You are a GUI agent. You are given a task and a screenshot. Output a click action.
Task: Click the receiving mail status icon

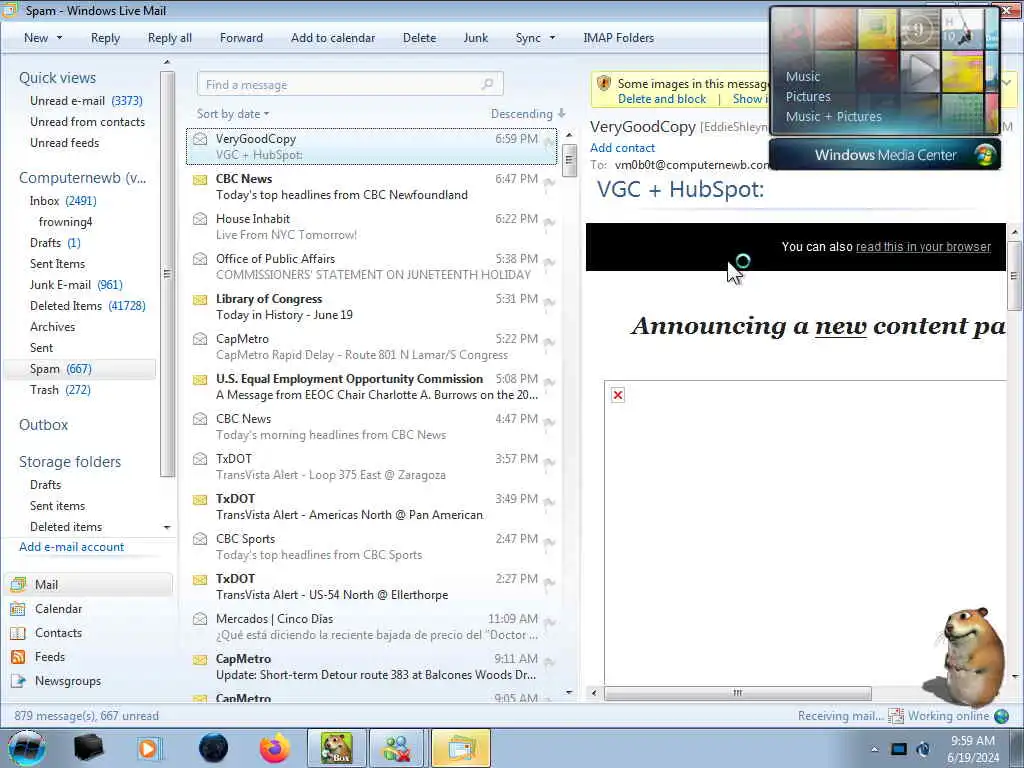(895, 716)
